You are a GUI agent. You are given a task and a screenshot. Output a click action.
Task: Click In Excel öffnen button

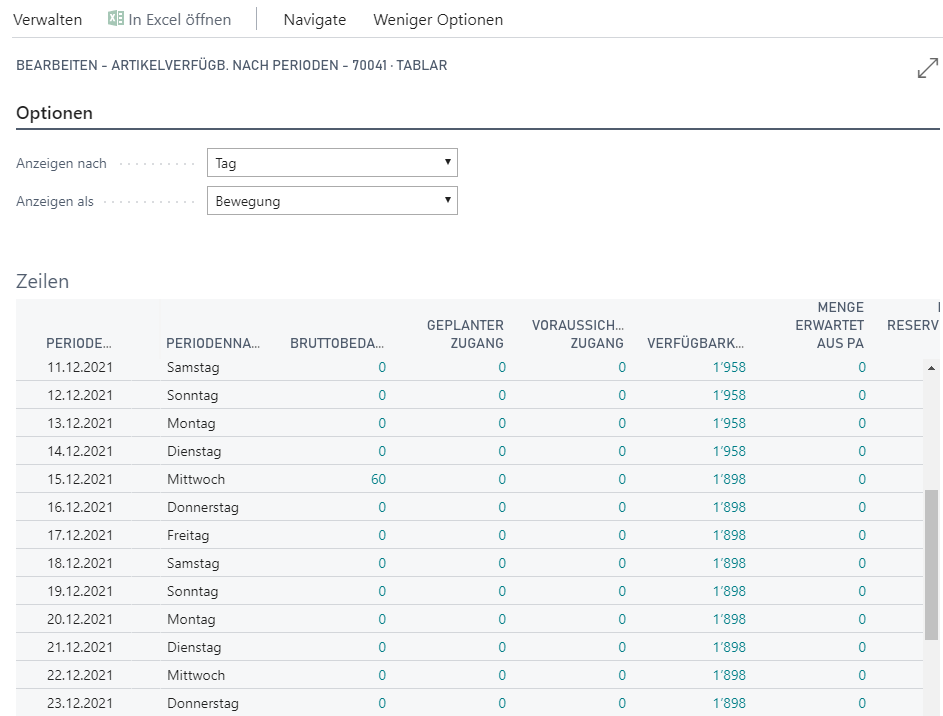pos(169,19)
